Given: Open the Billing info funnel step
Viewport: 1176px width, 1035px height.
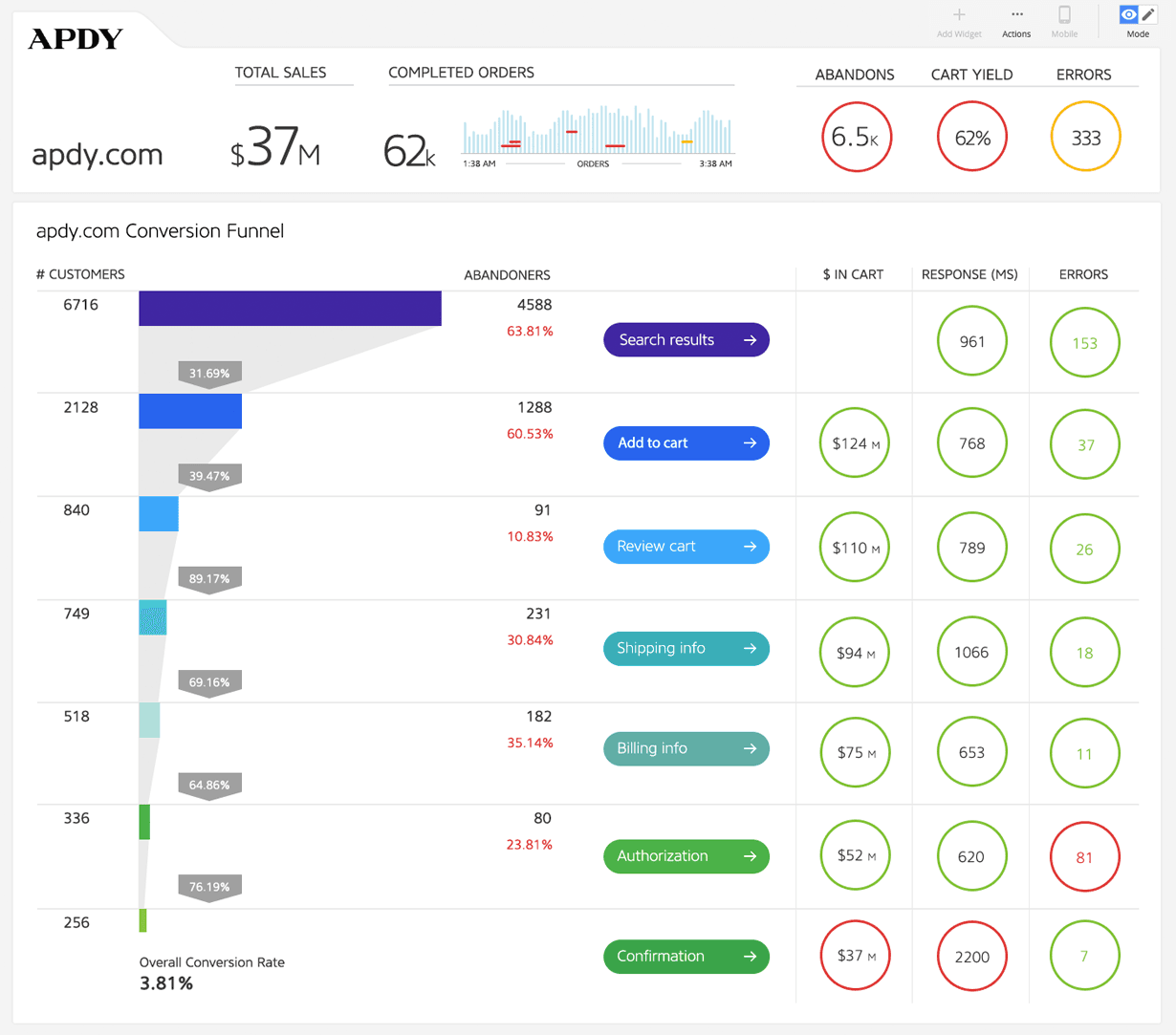Looking at the screenshot, I should click(686, 748).
